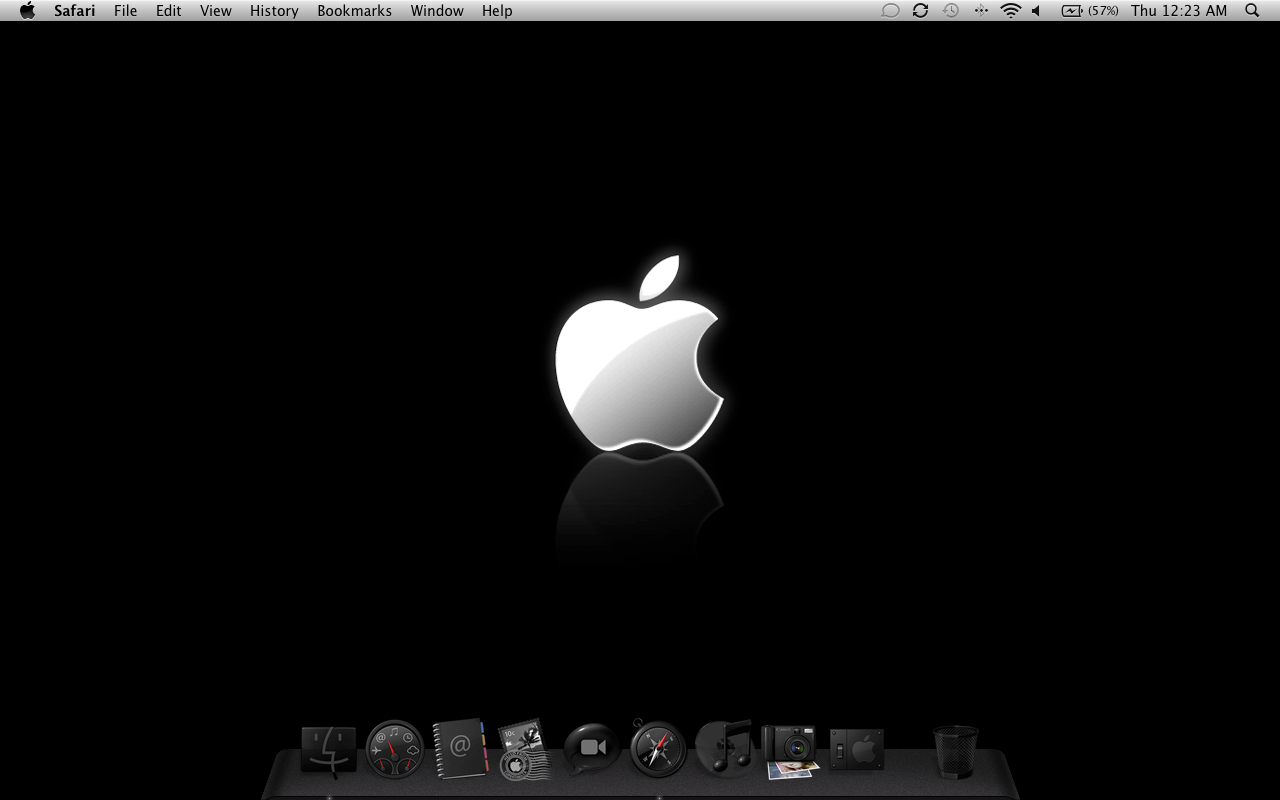Open the View menu
The height and width of the screenshot is (800, 1280).
click(216, 11)
